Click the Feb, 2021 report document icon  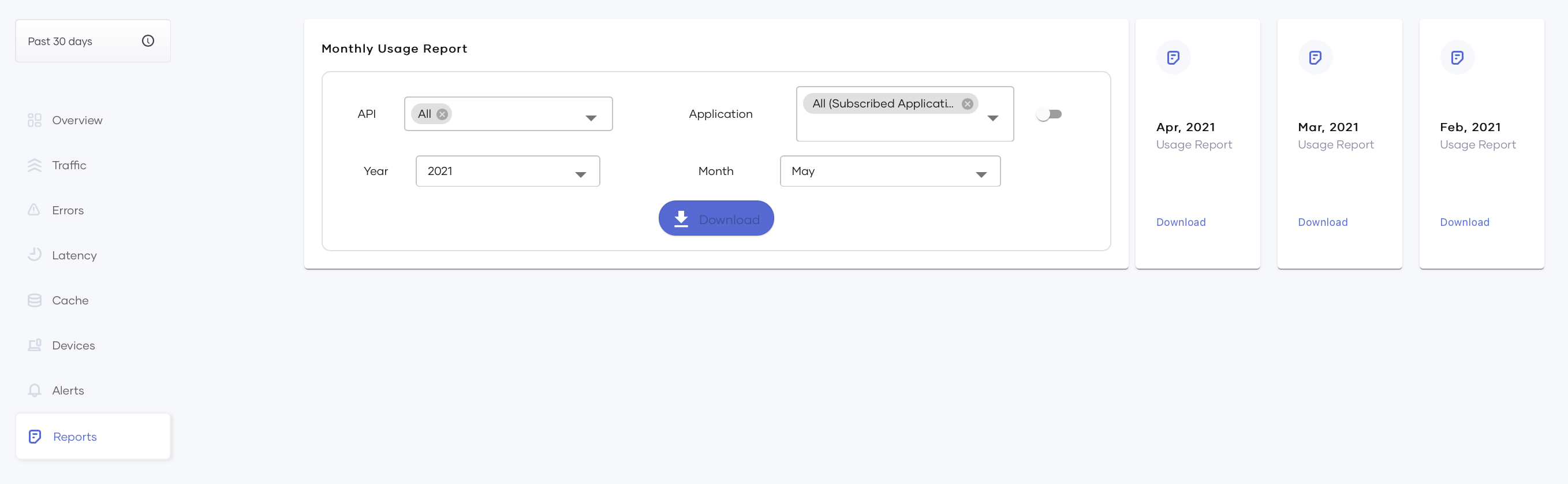(x=1457, y=58)
